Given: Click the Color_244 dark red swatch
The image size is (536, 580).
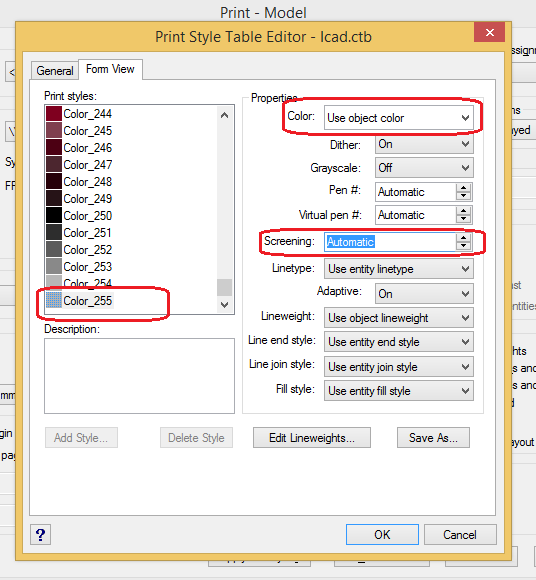Looking at the screenshot, I should pyautogui.click(x=54, y=114).
